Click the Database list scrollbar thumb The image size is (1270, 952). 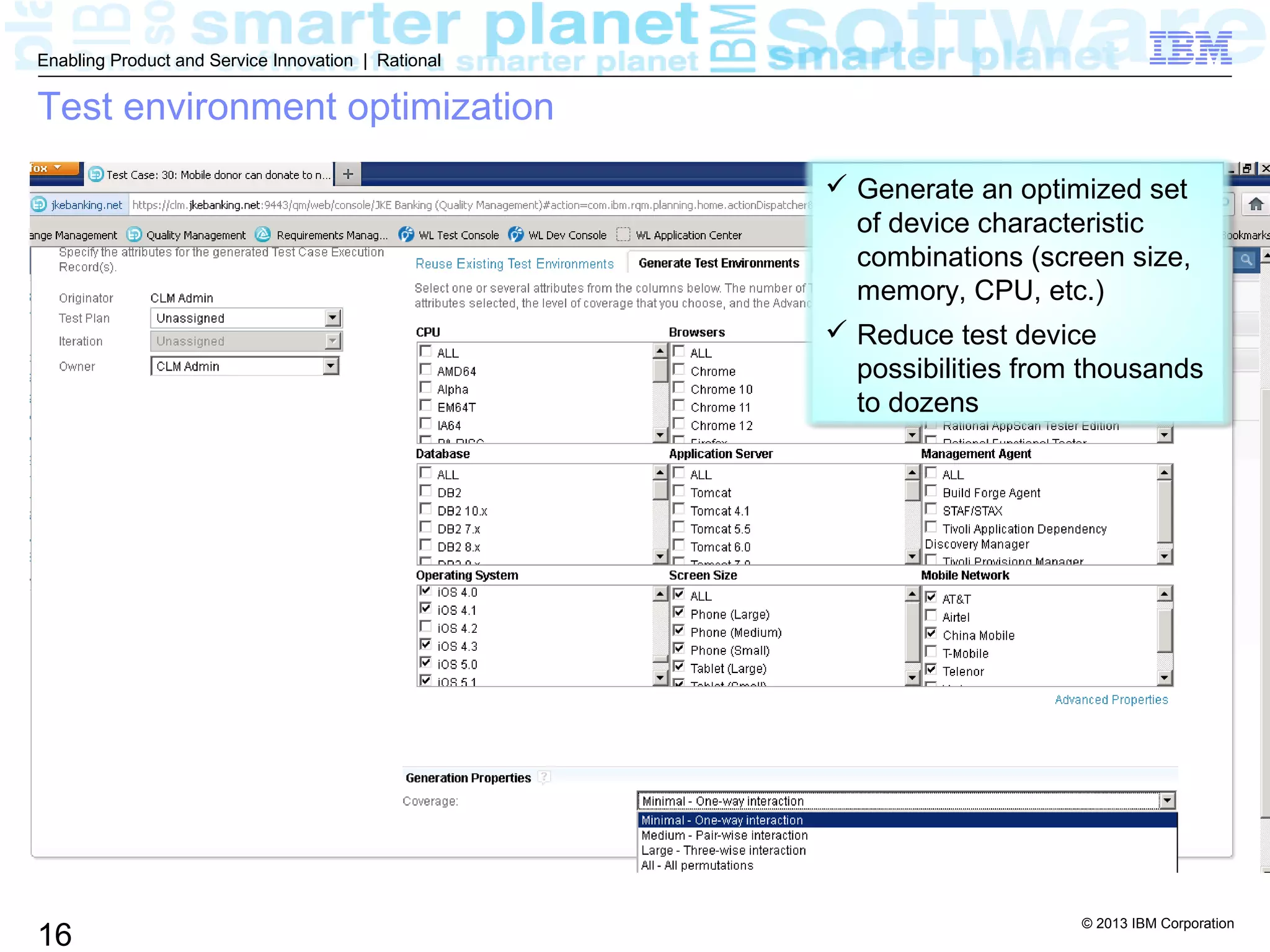660,490
